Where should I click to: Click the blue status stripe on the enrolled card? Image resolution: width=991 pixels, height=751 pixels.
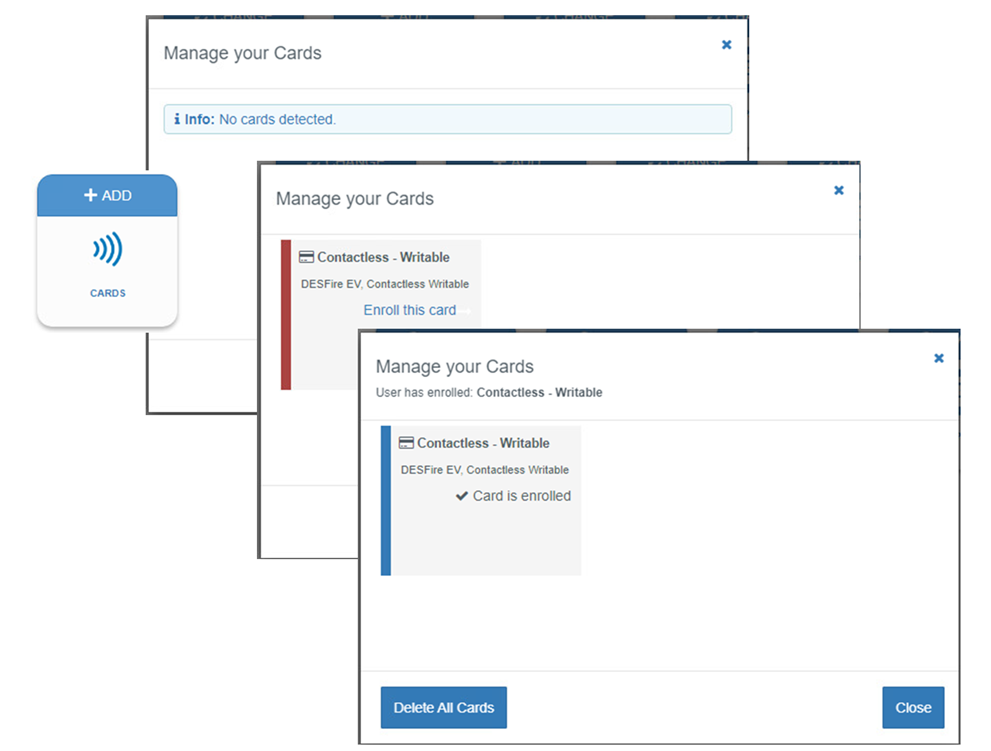(x=386, y=500)
